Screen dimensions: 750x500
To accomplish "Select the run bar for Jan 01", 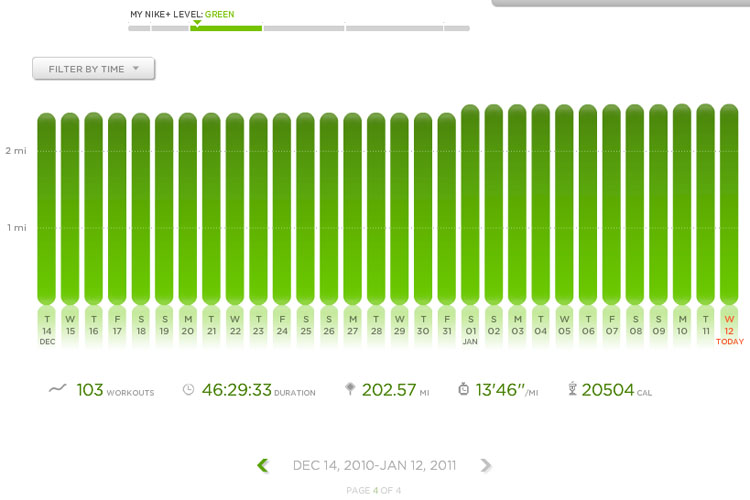I will [470, 204].
